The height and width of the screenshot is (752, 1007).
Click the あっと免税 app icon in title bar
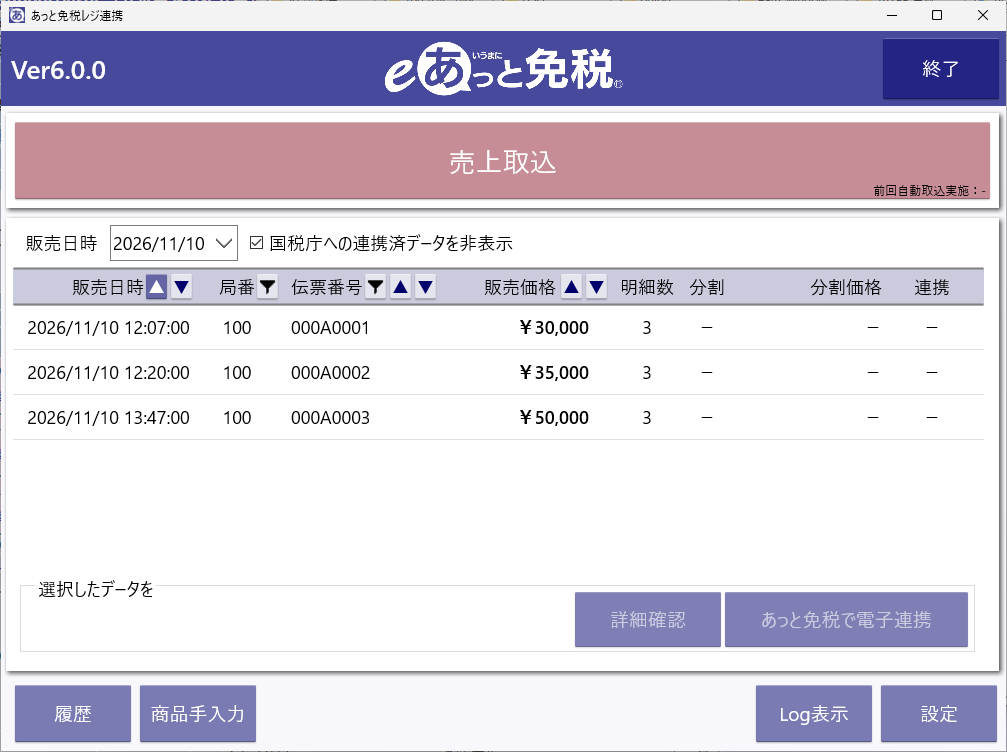coord(17,15)
